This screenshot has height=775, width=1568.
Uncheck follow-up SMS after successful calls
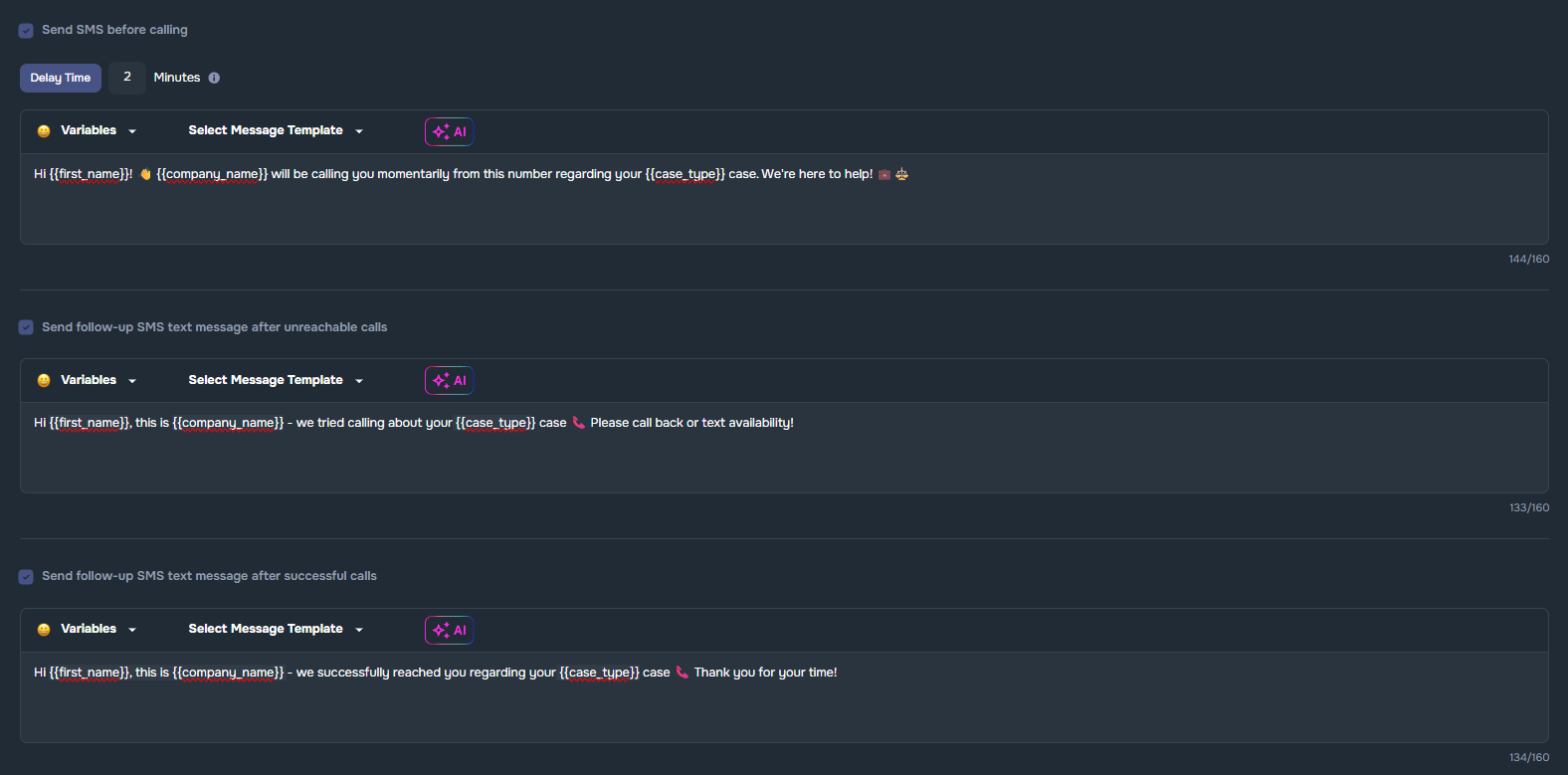point(26,577)
